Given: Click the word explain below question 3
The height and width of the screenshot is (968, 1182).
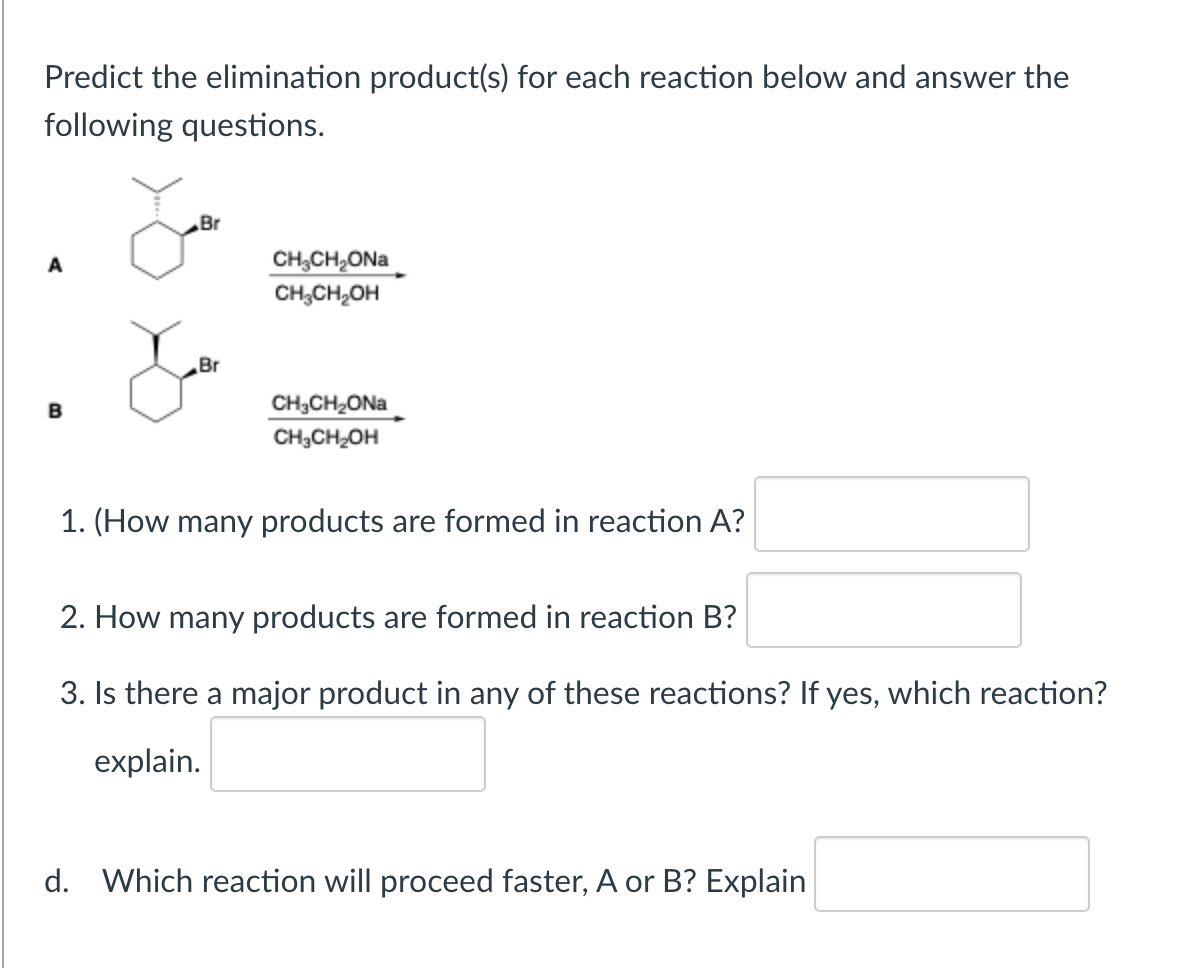Looking at the screenshot, I should point(147,761).
